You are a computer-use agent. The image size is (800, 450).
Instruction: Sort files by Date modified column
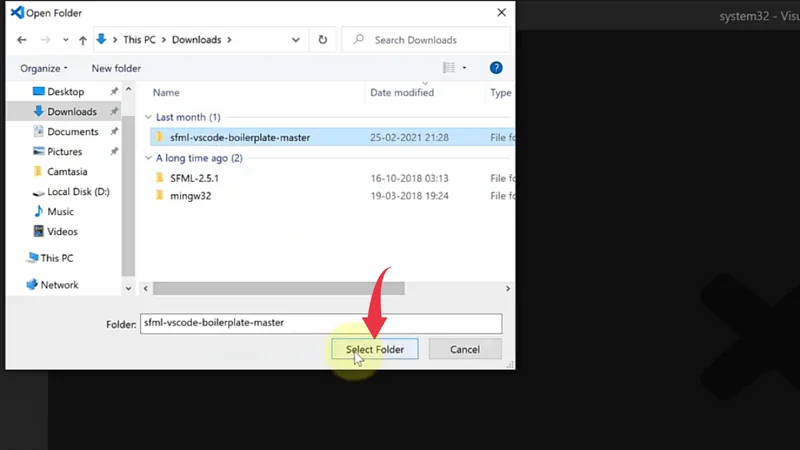402,92
